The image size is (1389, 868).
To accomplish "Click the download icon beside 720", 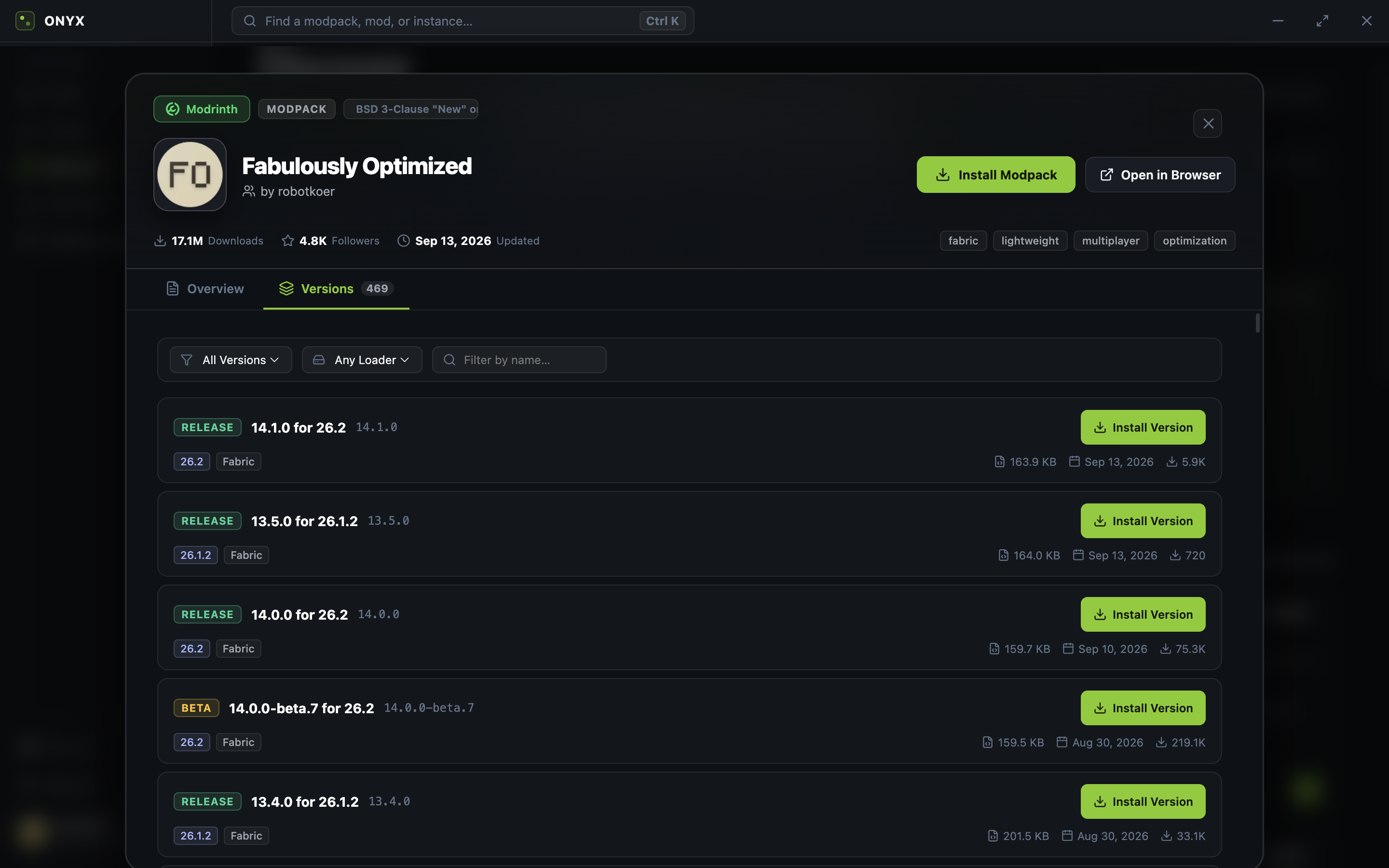I will tap(1175, 555).
